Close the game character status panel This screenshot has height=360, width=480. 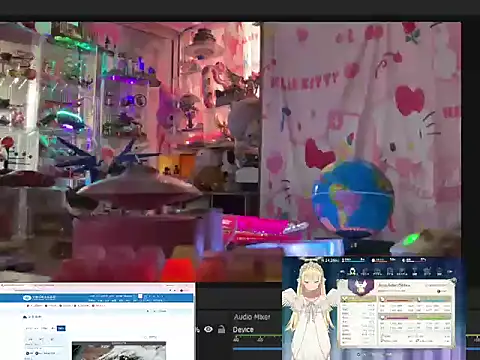pyautogui.click(x=453, y=281)
